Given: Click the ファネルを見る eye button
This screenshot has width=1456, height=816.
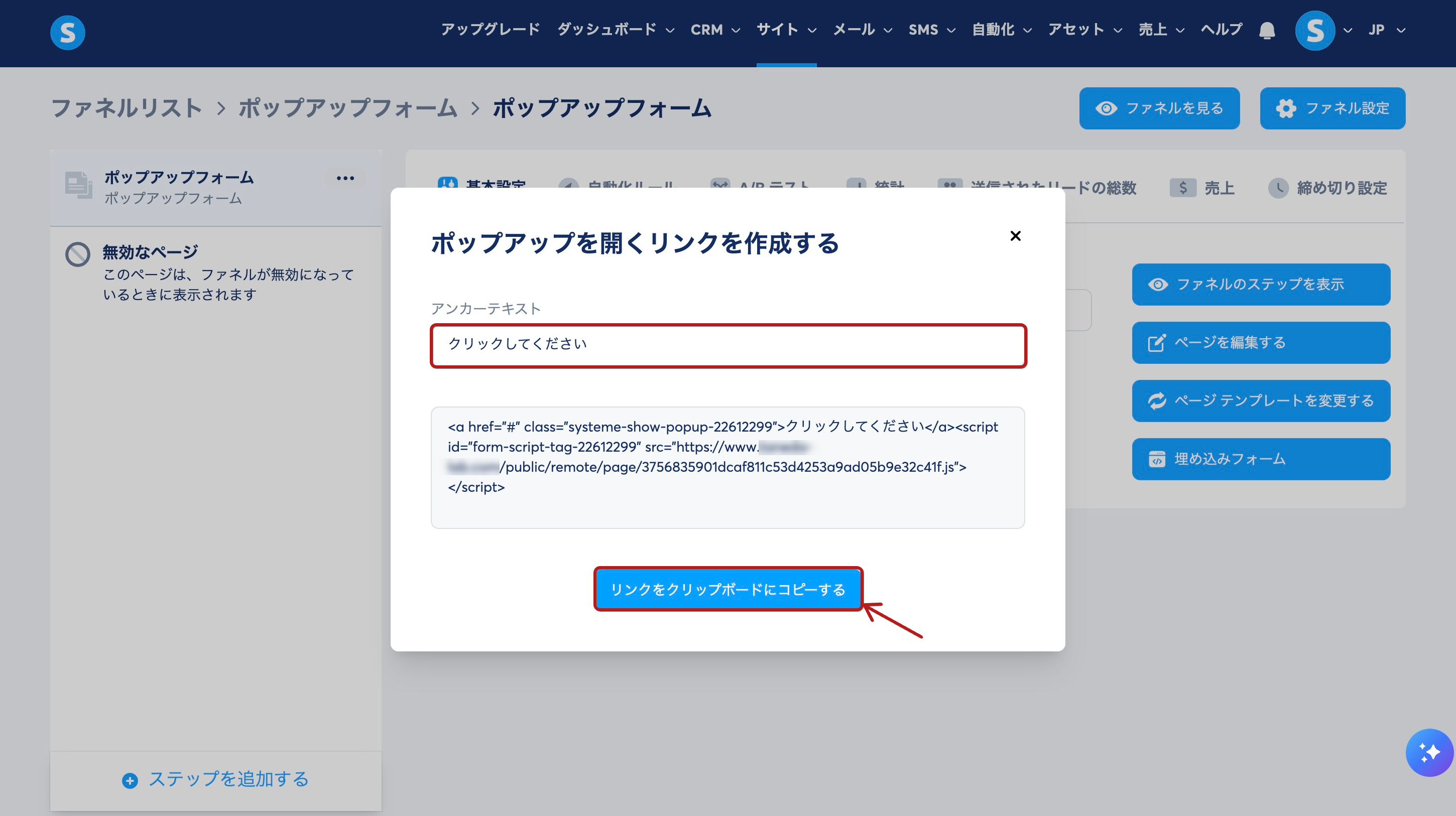Looking at the screenshot, I should [1159, 108].
